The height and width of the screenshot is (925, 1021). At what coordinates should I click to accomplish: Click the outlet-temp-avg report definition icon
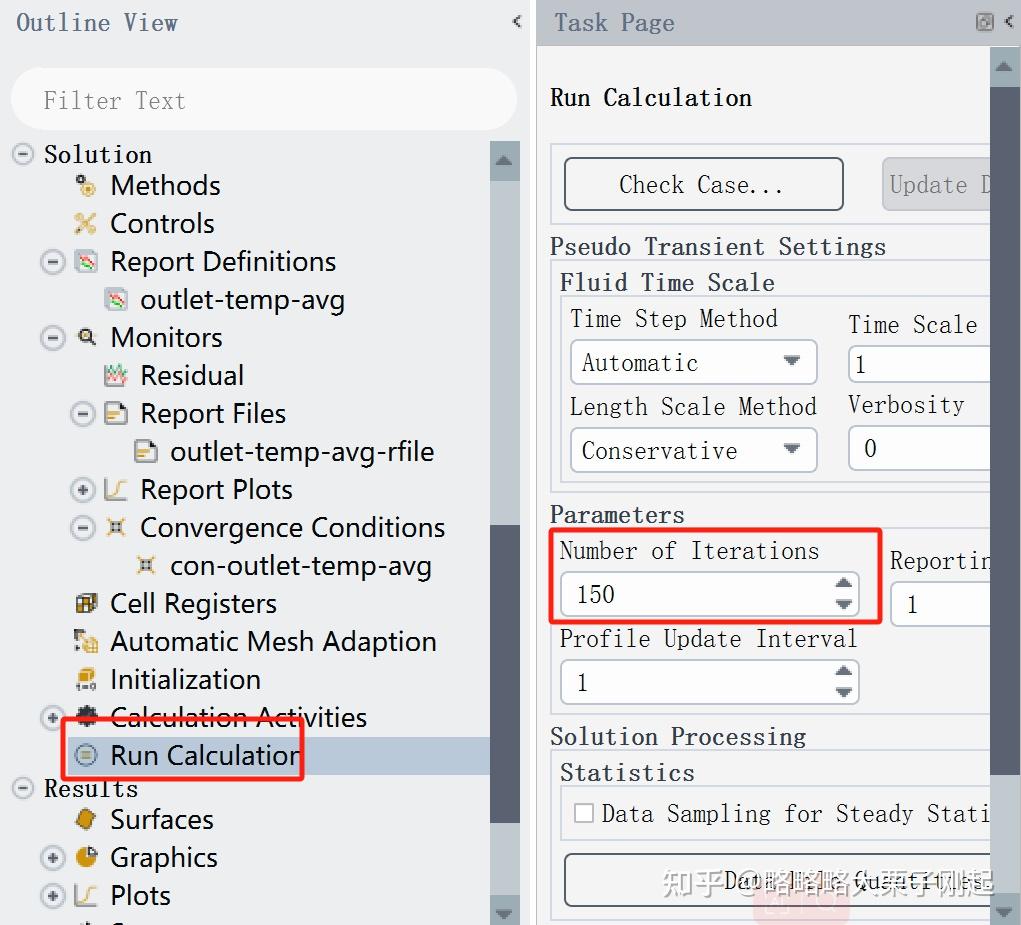pos(116,300)
